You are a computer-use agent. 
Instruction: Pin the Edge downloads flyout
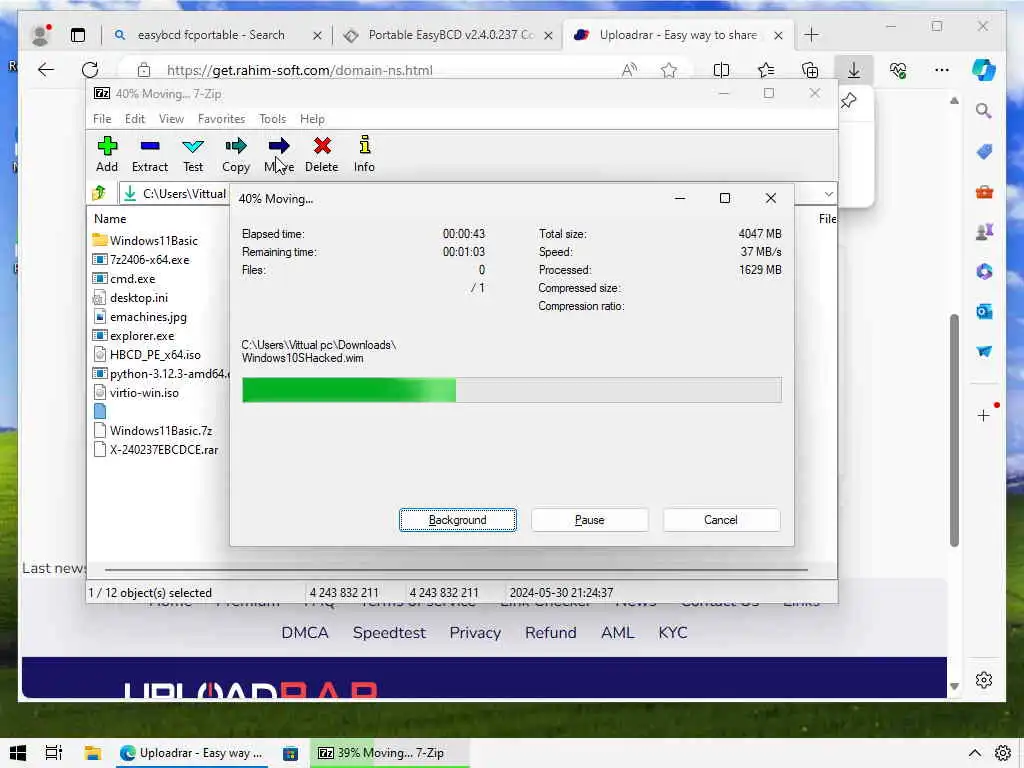pos(848,101)
